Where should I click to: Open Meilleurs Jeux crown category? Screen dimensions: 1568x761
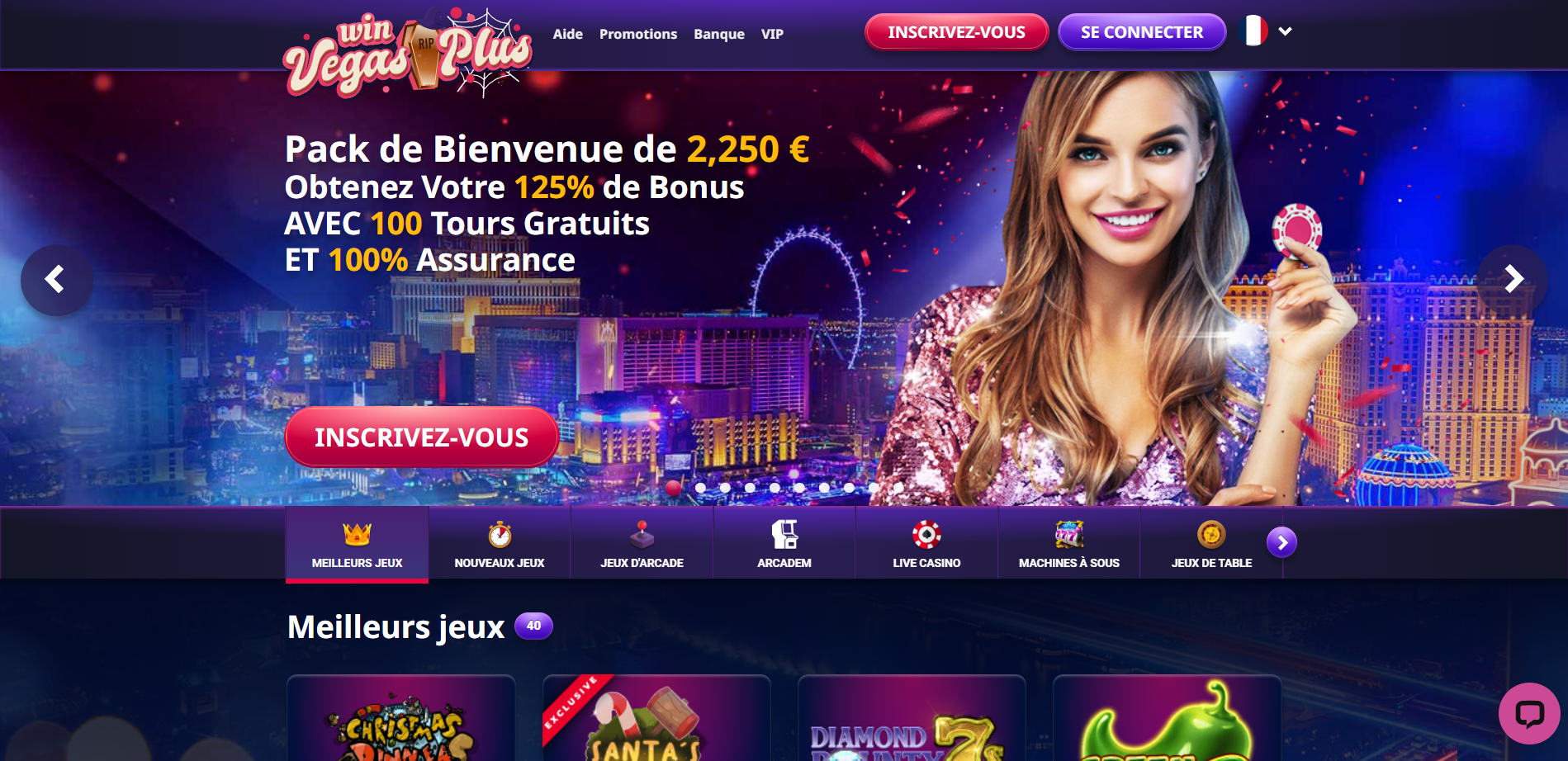click(358, 545)
